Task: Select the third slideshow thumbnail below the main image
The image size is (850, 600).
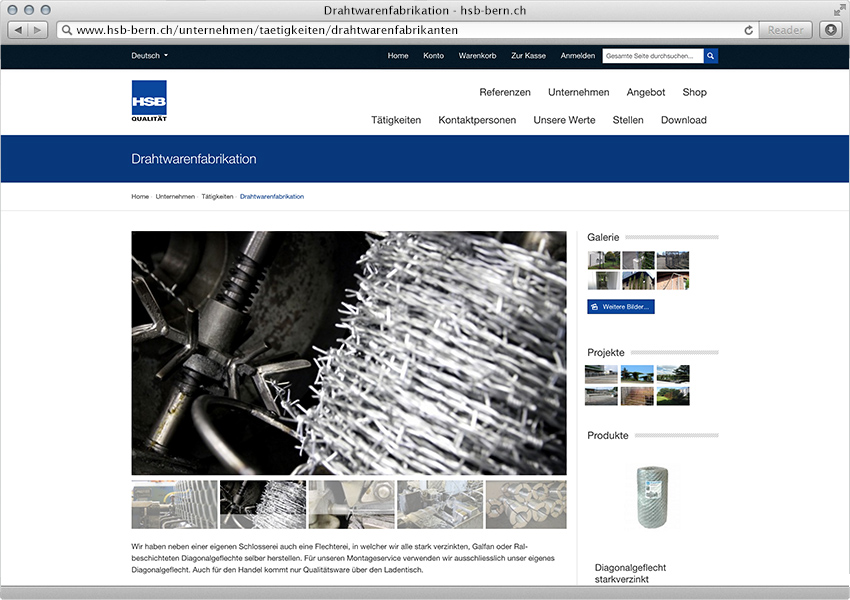Action: [352, 504]
